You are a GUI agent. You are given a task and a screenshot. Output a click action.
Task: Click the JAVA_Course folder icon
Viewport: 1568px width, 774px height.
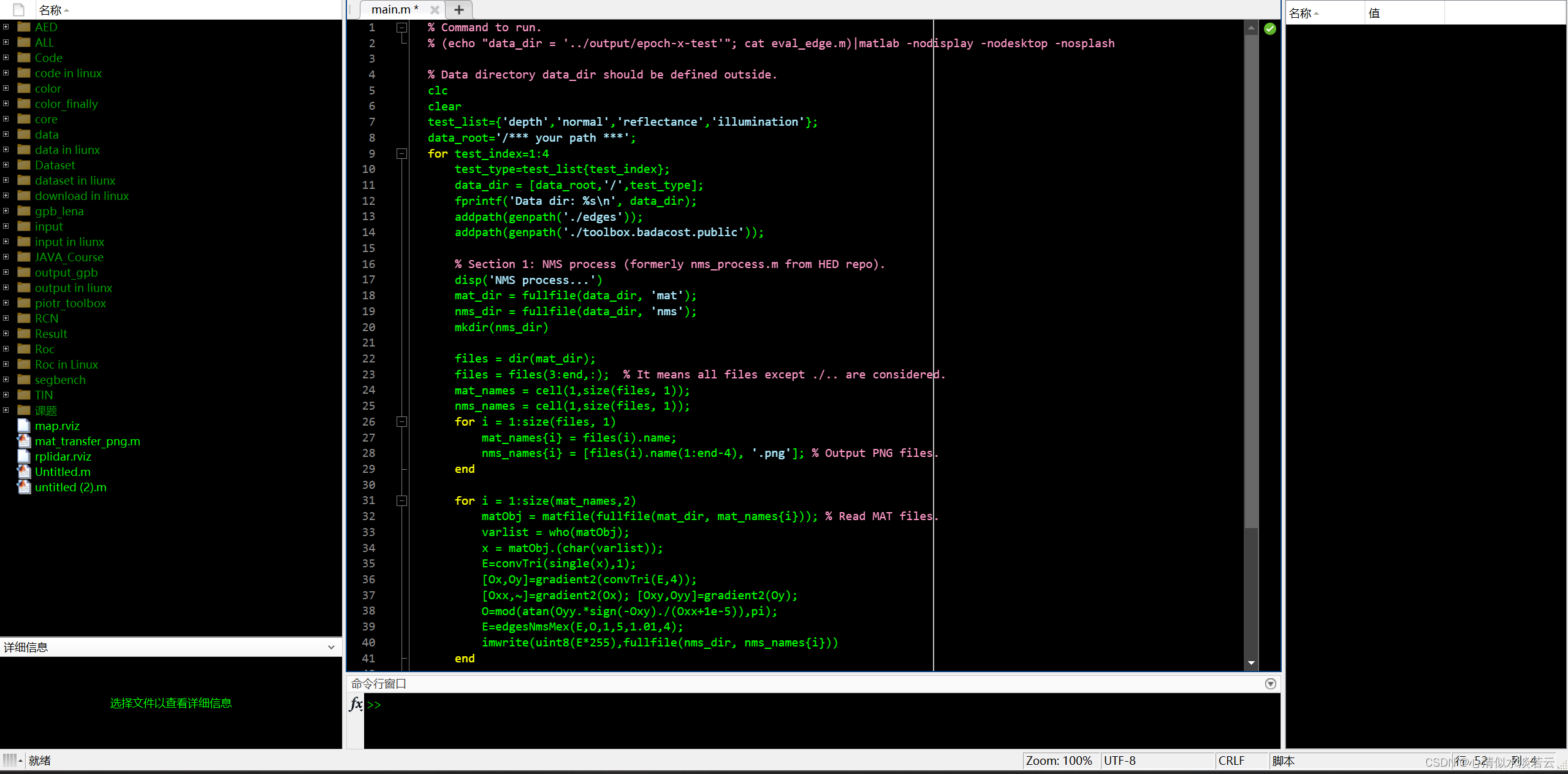tap(24, 257)
